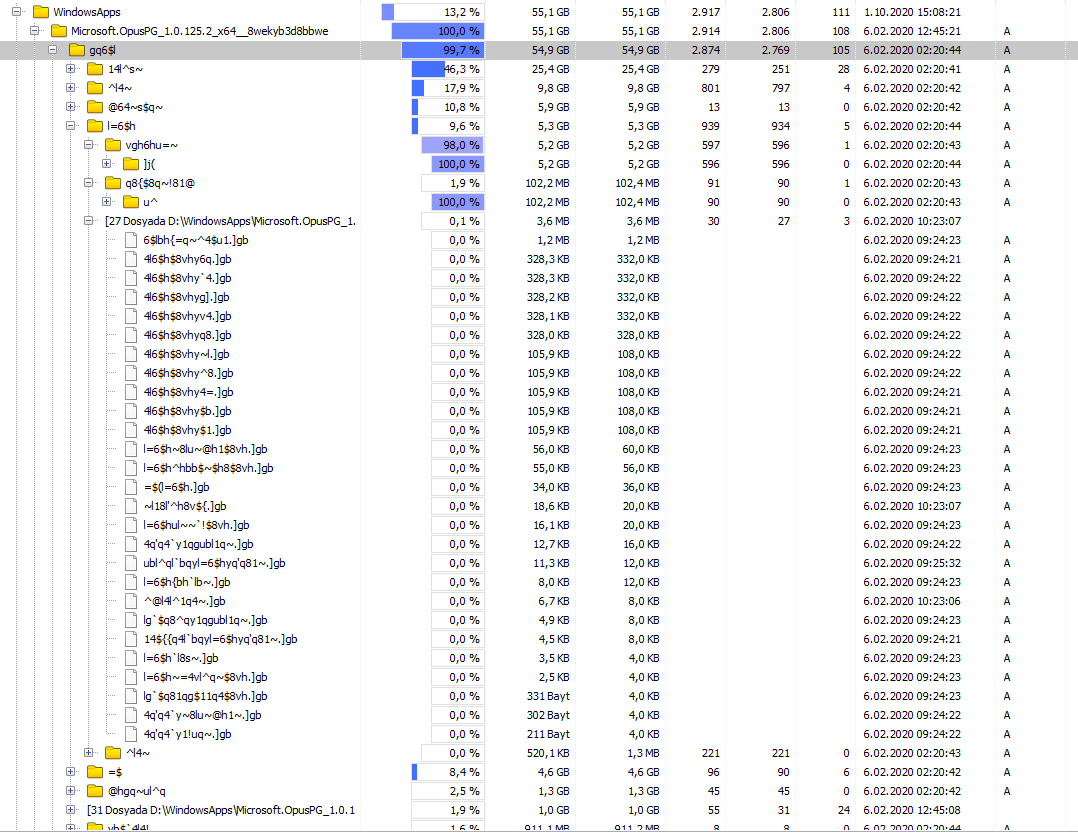1078x832 pixels.
Task: Select file name l=6$h^hbb$~$h8$8vh.]gb
Action: [208, 468]
